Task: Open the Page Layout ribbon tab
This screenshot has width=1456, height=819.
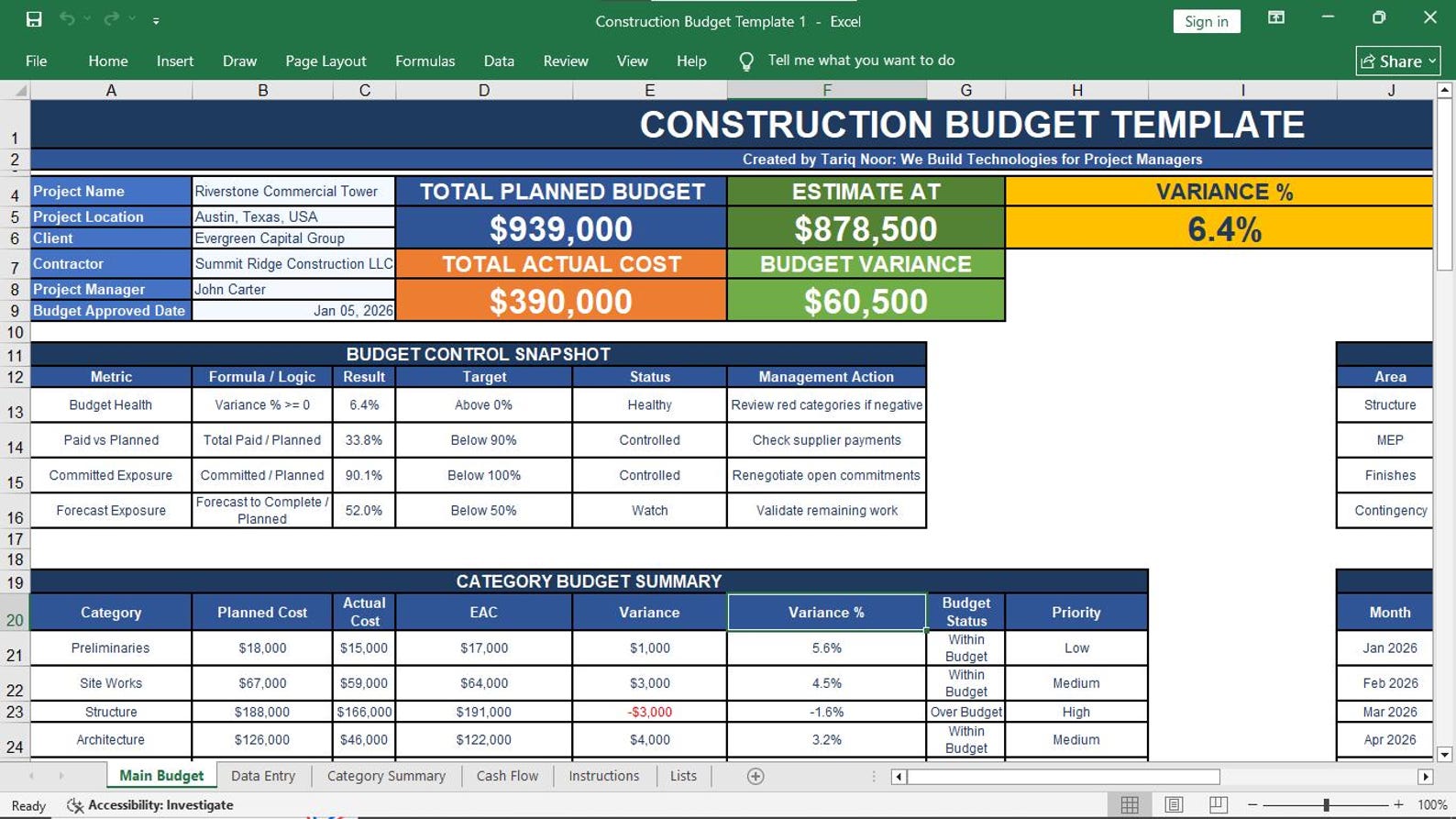Action: click(x=325, y=61)
